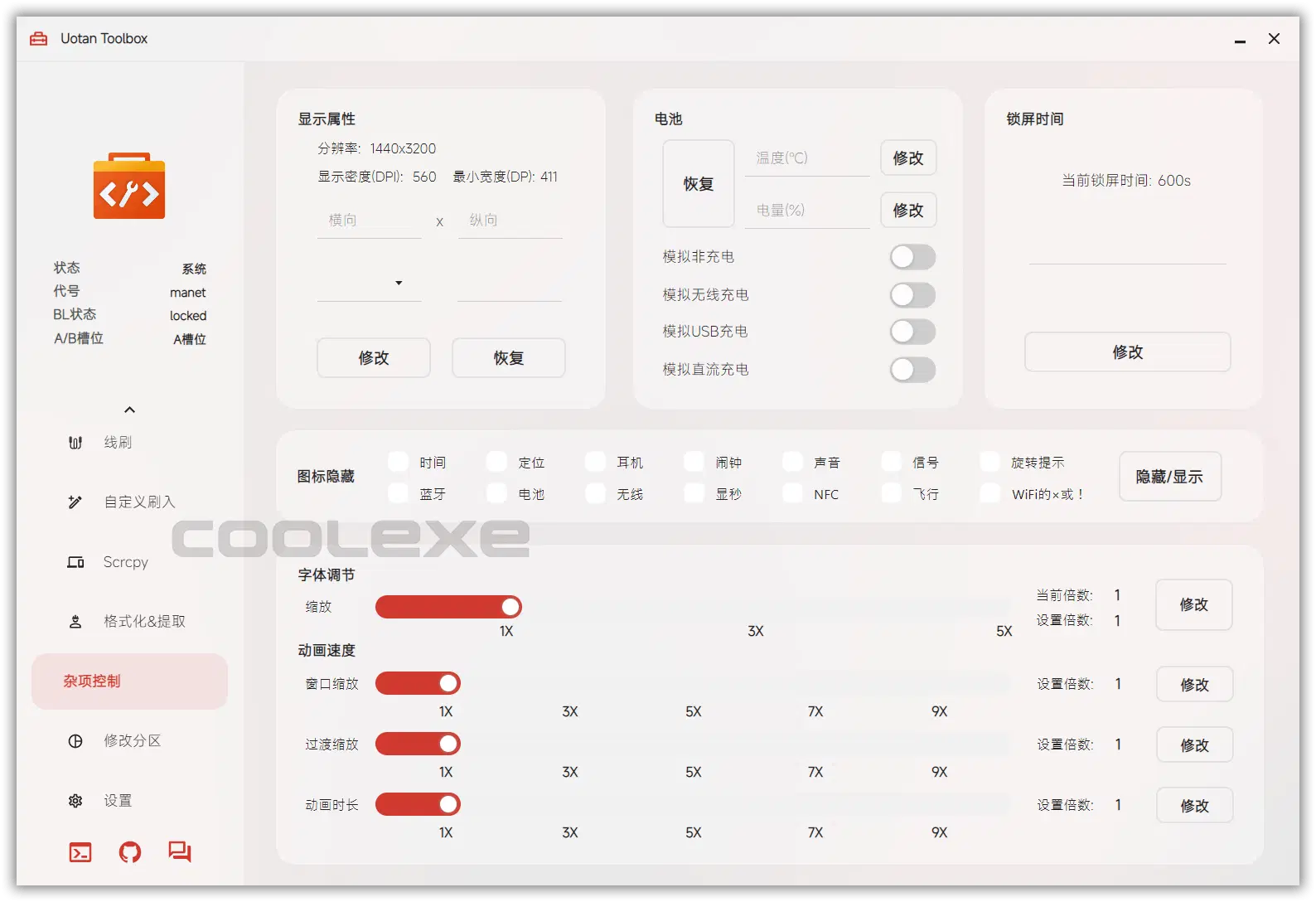Click the 线刷 wire-flash icon in the sidebar

point(75,443)
